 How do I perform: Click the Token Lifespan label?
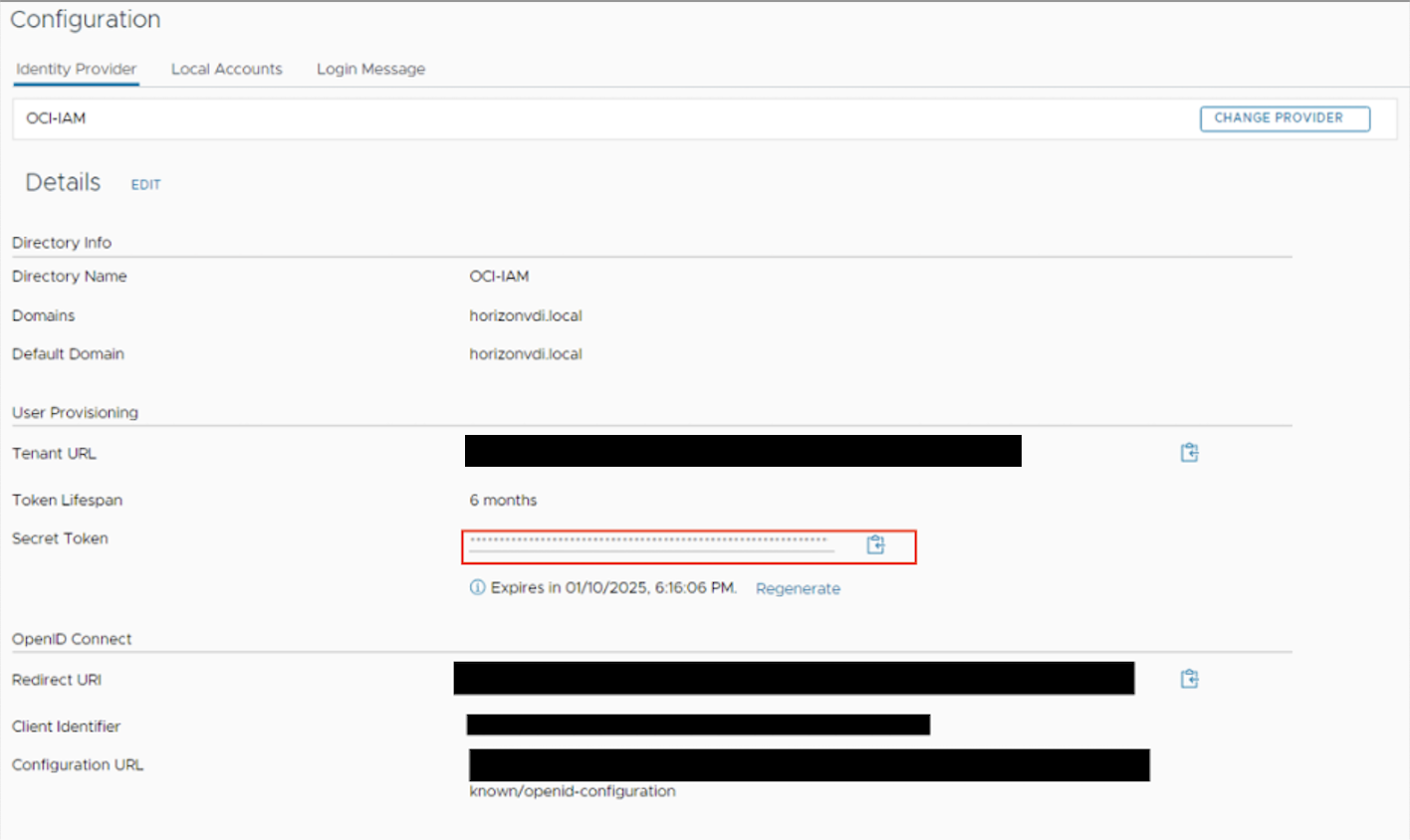tap(67, 500)
